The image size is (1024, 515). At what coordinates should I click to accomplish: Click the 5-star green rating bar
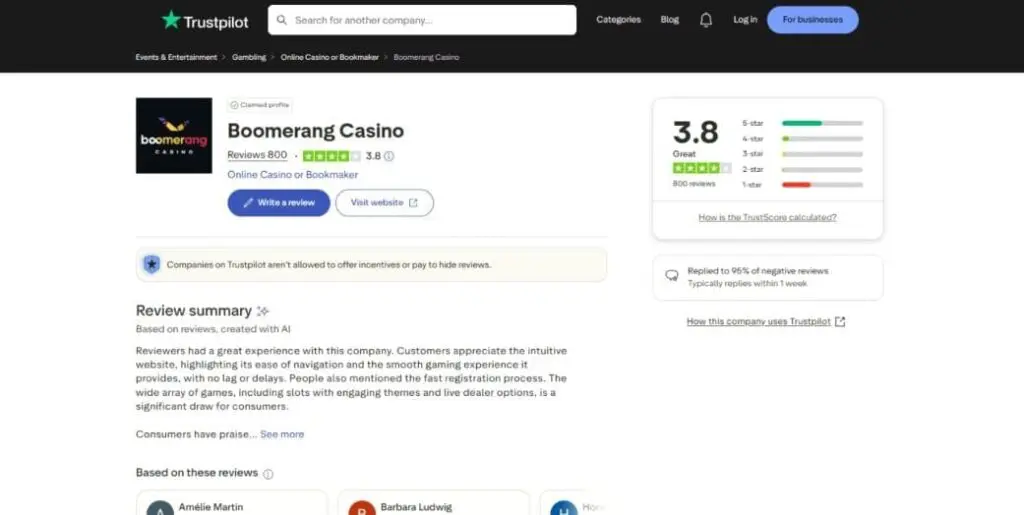[x=822, y=123]
